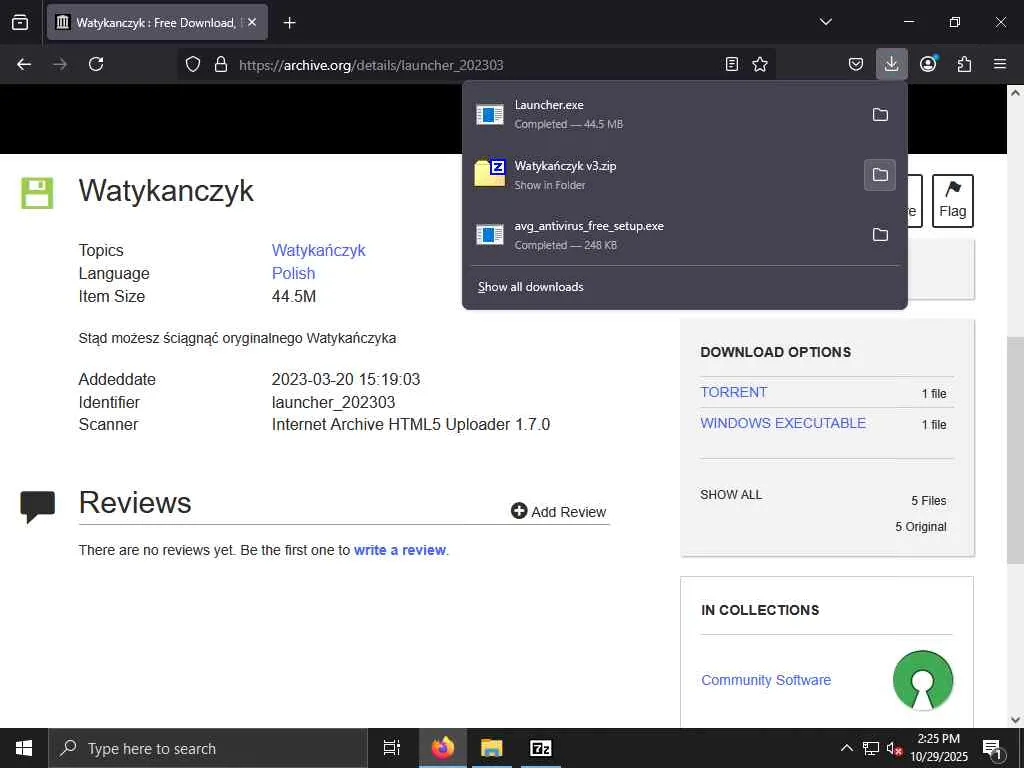Click the Reviews speech bubble icon
The height and width of the screenshot is (768, 1024).
click(37, 507)
